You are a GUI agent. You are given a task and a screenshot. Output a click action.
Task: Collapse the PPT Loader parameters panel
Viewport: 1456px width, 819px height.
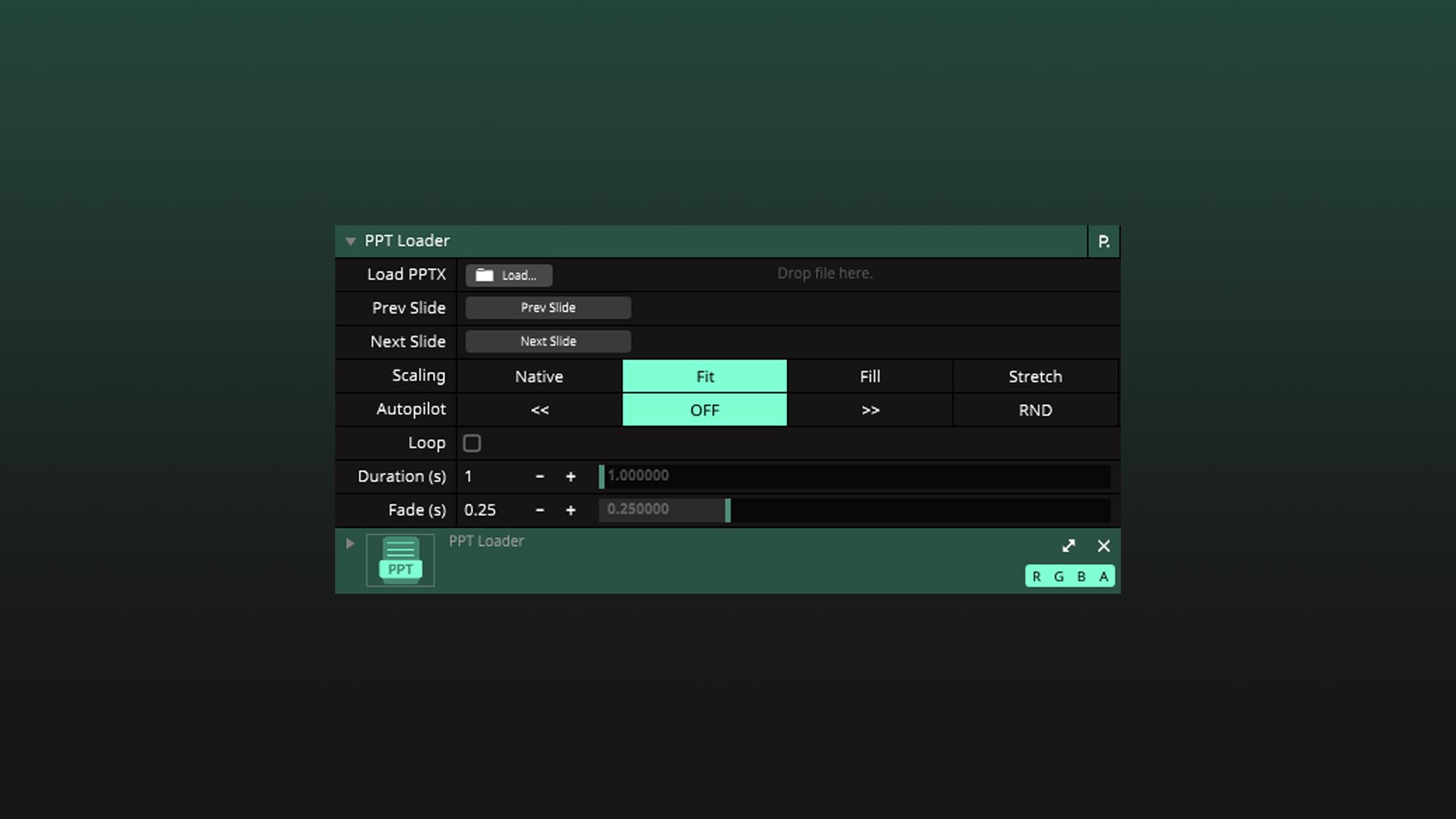[350, 241]
